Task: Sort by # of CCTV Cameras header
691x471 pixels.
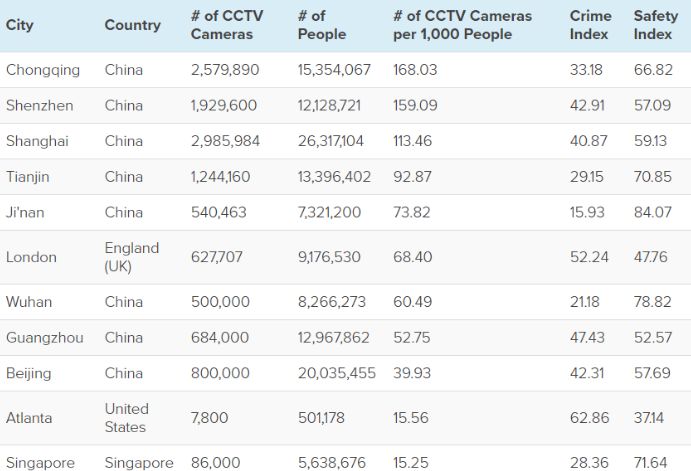Action: pyautogui.click(x=227, y=25)
